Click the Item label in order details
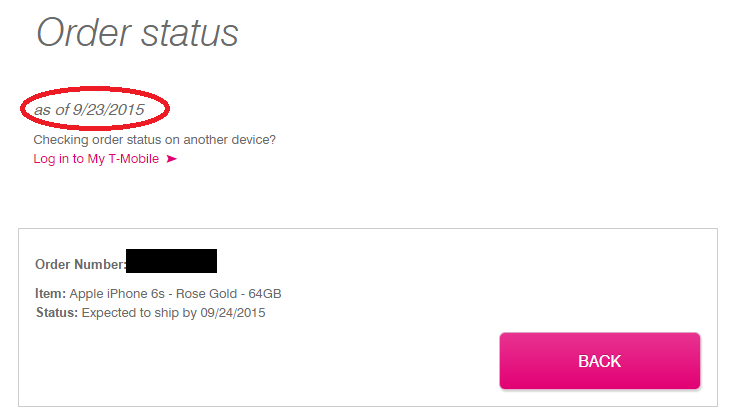The width and height of the screenshot is (730, 414). click(50, 294)
